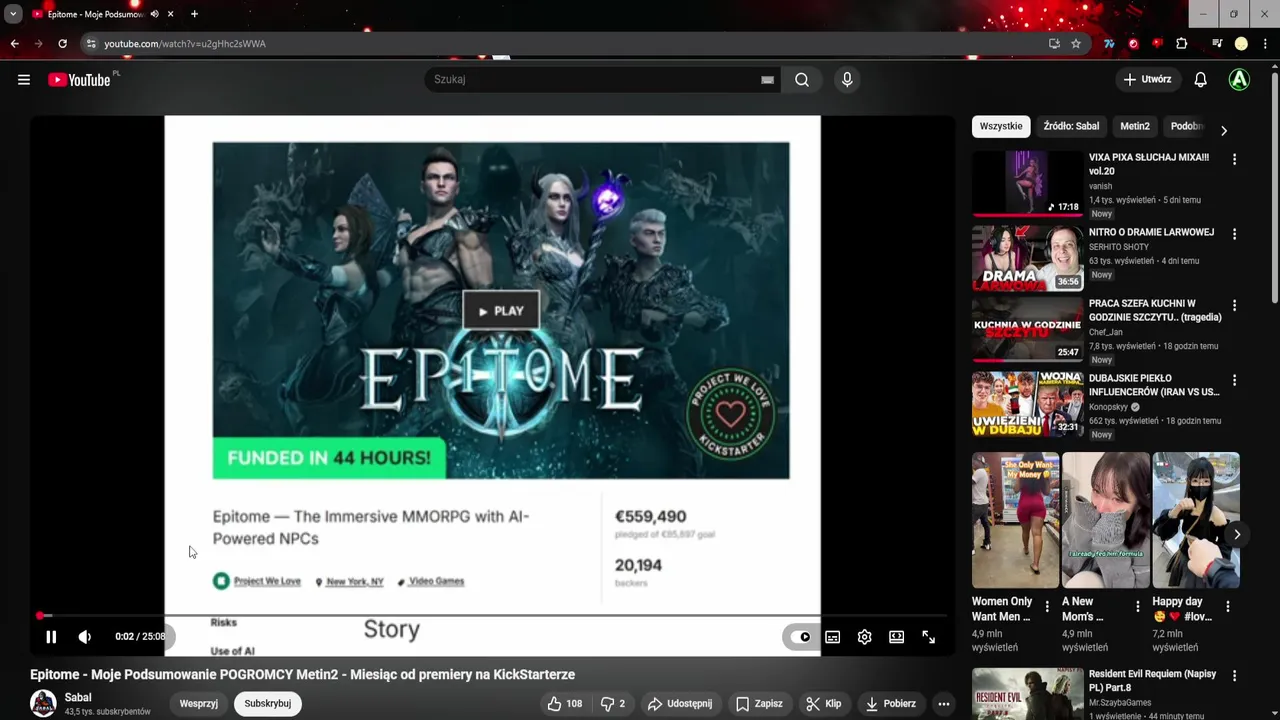The image size is (1280, 720).
Task: Toggle subtitles in the player
Action: tap(833, 636)
